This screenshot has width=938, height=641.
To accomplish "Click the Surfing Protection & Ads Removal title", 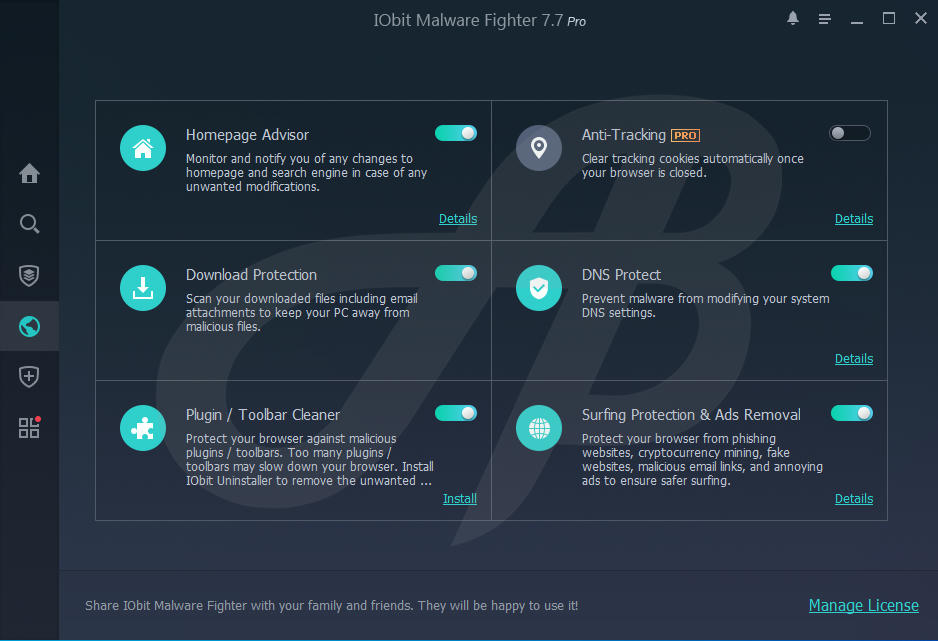I will pos(691,415).
